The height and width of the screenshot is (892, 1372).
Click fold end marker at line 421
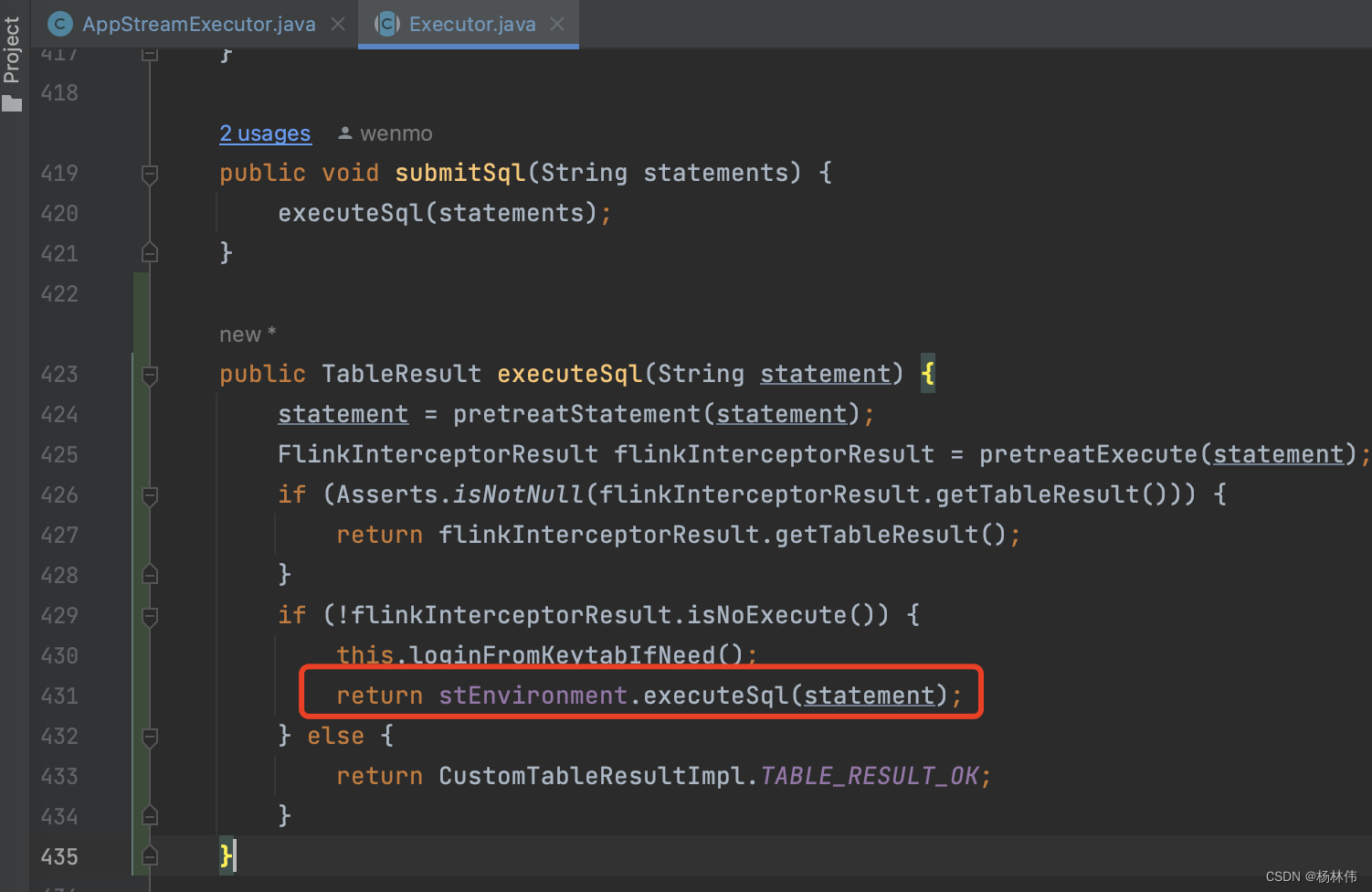[x=150, y=253]
